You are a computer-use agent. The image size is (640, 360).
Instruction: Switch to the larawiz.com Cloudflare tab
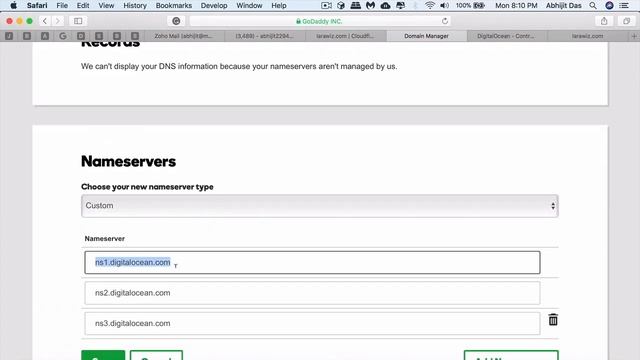pos(345,36)
